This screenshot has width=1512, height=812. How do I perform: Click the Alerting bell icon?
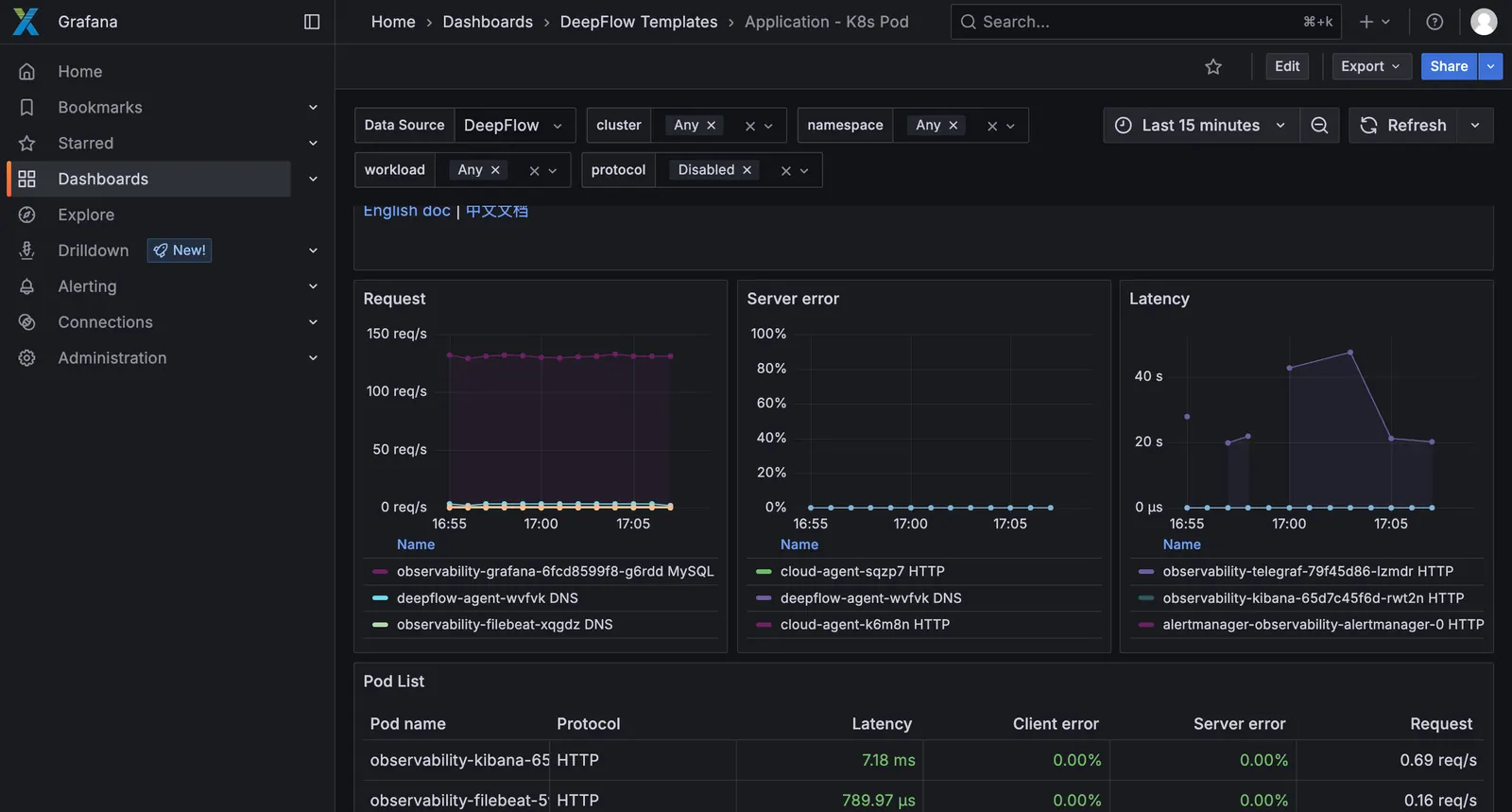tap(26, 286)
